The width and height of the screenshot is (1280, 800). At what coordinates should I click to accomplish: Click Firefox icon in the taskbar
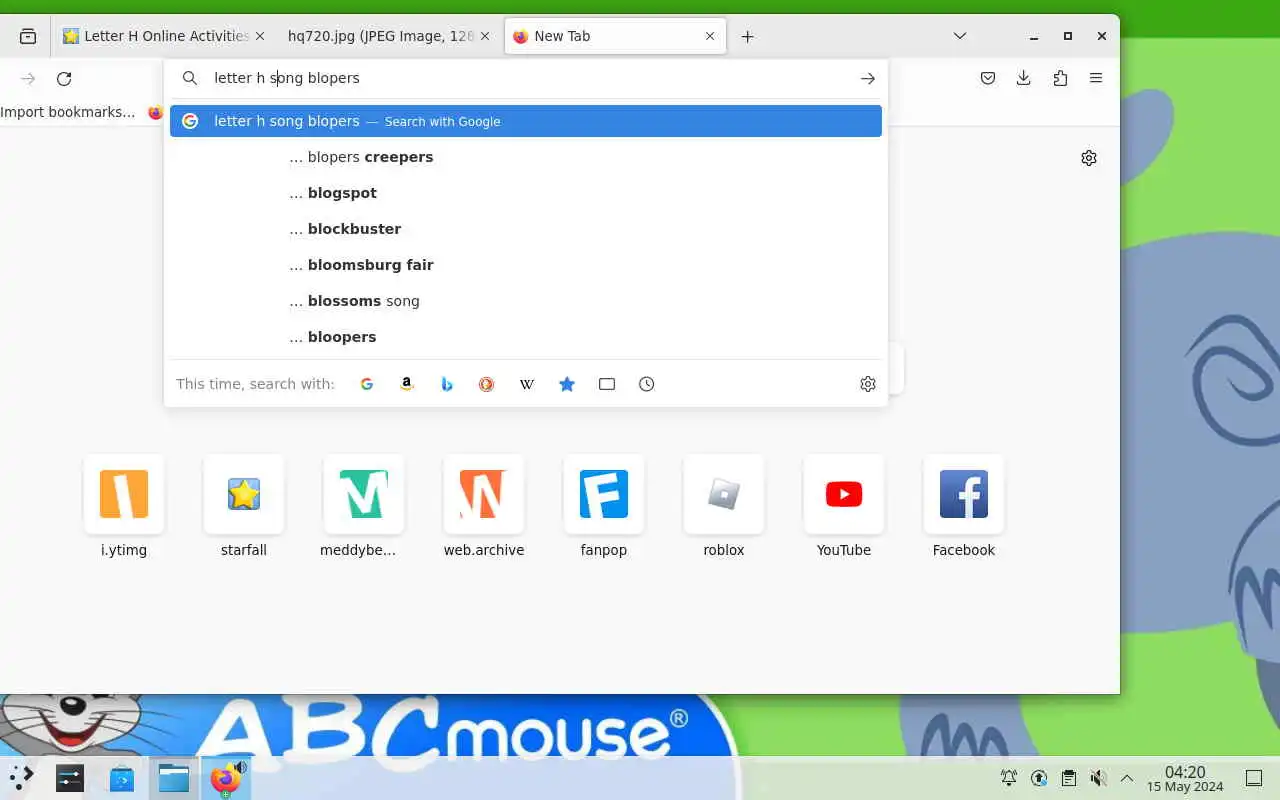226,778
